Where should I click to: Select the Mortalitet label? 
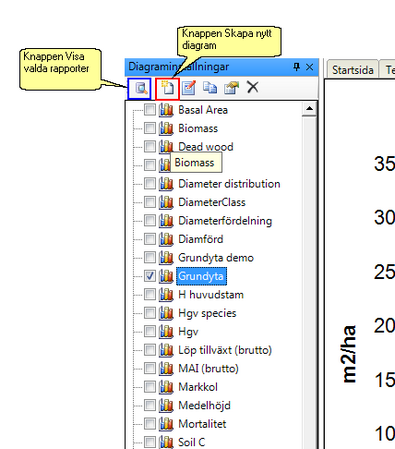coord(202,424)
